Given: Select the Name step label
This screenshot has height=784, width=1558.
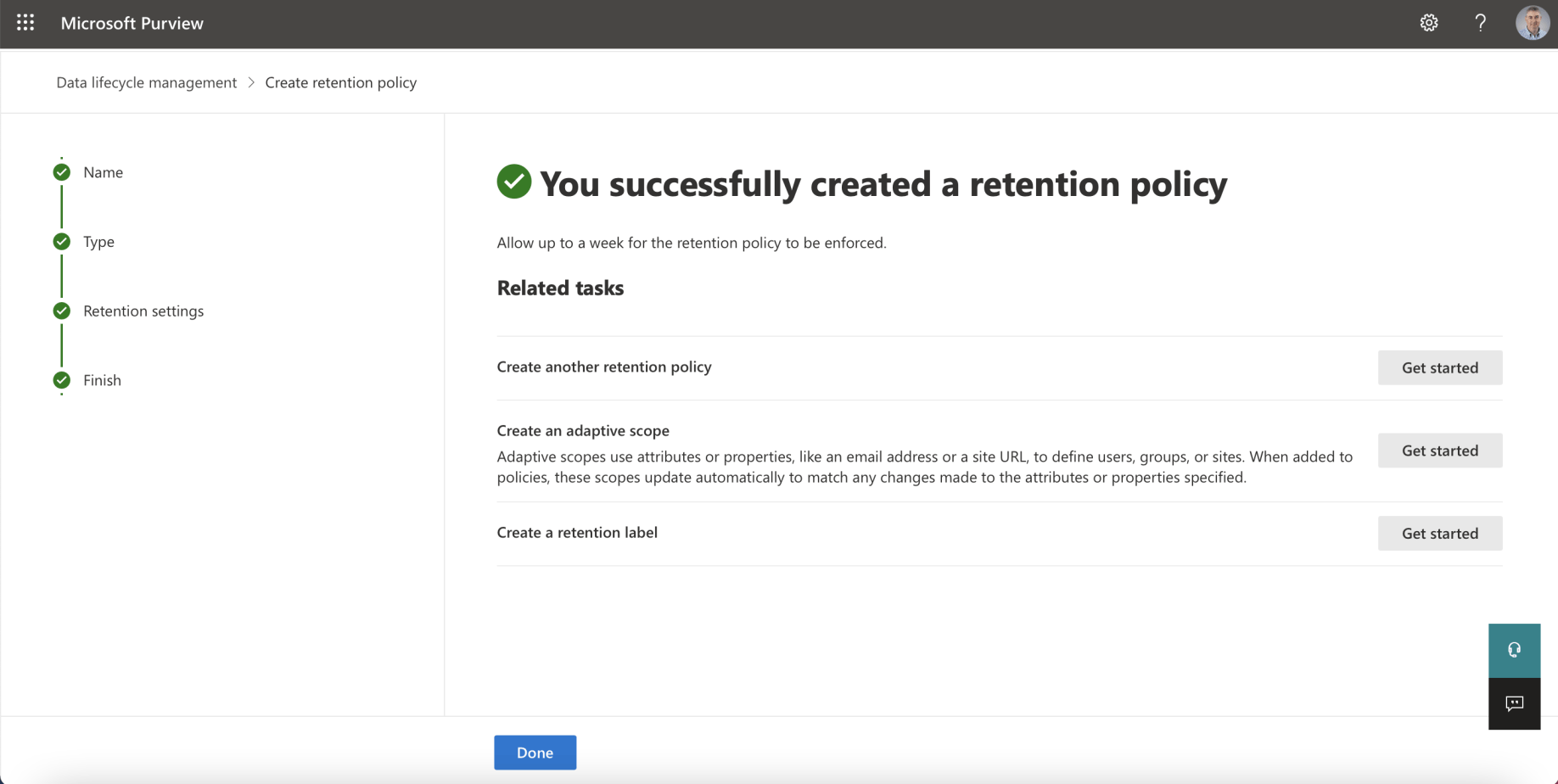Looking at the screenshot, I should click(x=103, y=172).
